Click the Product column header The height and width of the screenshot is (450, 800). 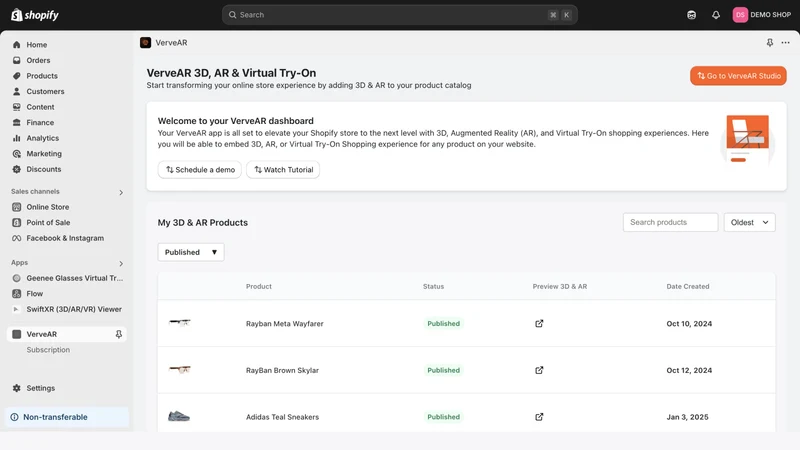259,286
